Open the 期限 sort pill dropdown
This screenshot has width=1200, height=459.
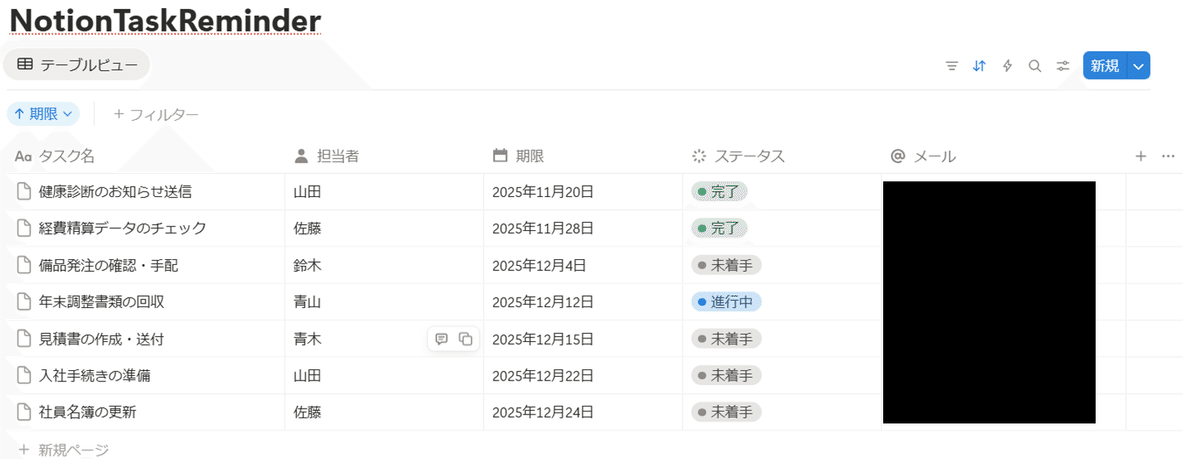(x=43, y=114)
